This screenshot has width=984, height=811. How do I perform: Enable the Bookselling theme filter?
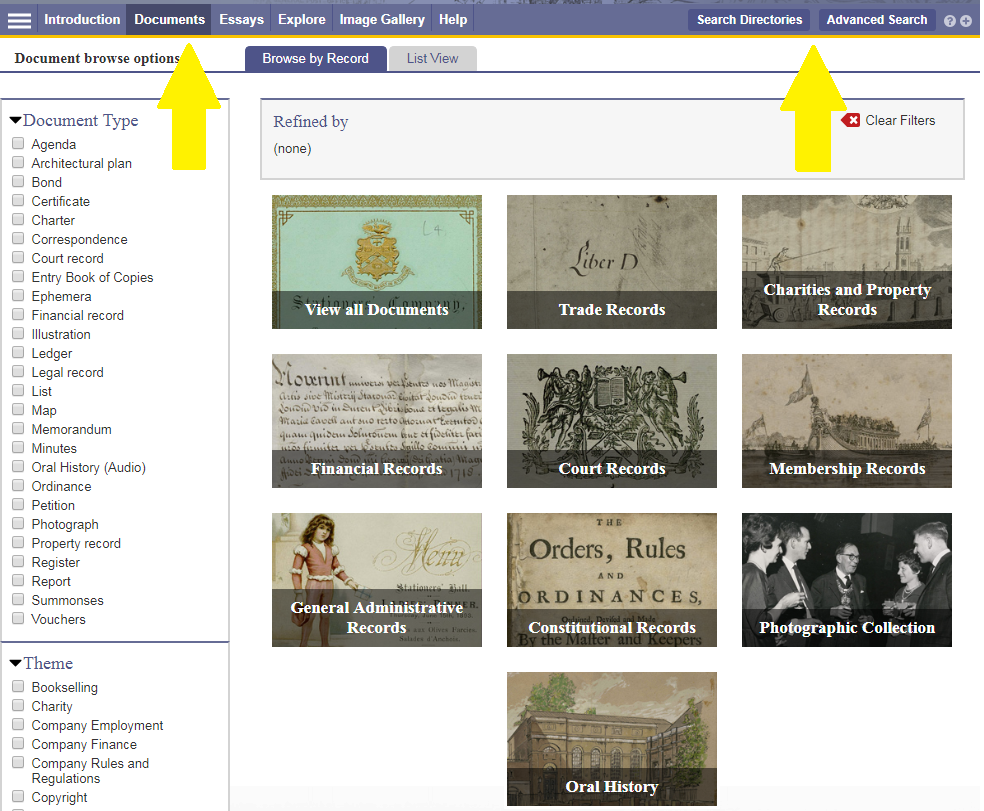pyautogui.click(x=18, y=687)
